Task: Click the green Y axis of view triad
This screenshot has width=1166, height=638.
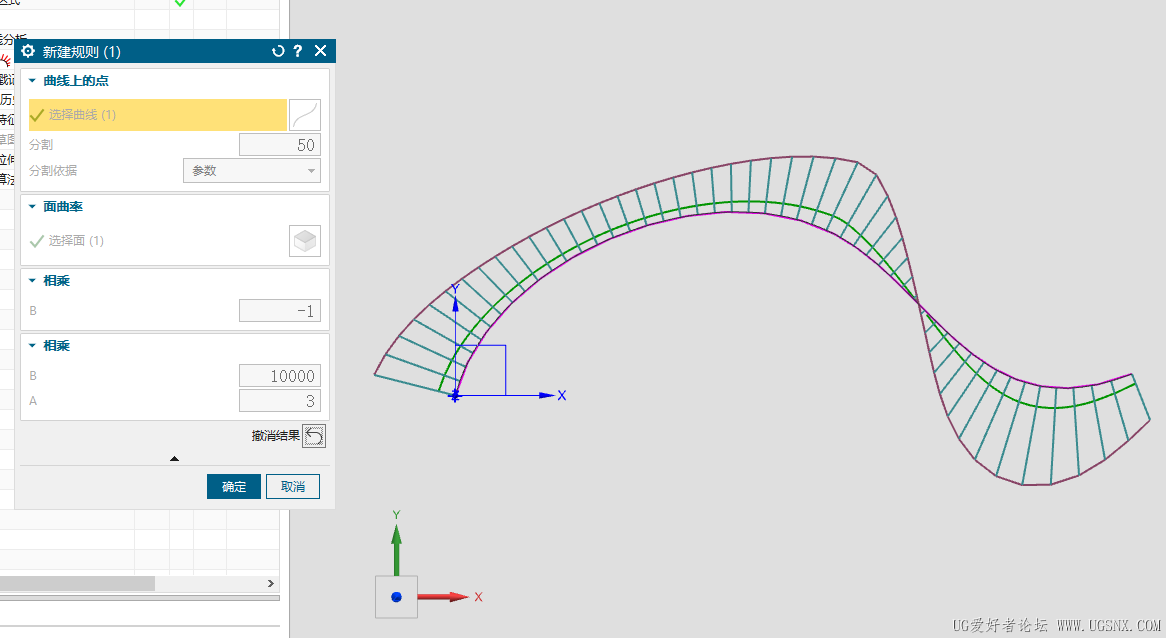Action: click(x=396, y=549)
